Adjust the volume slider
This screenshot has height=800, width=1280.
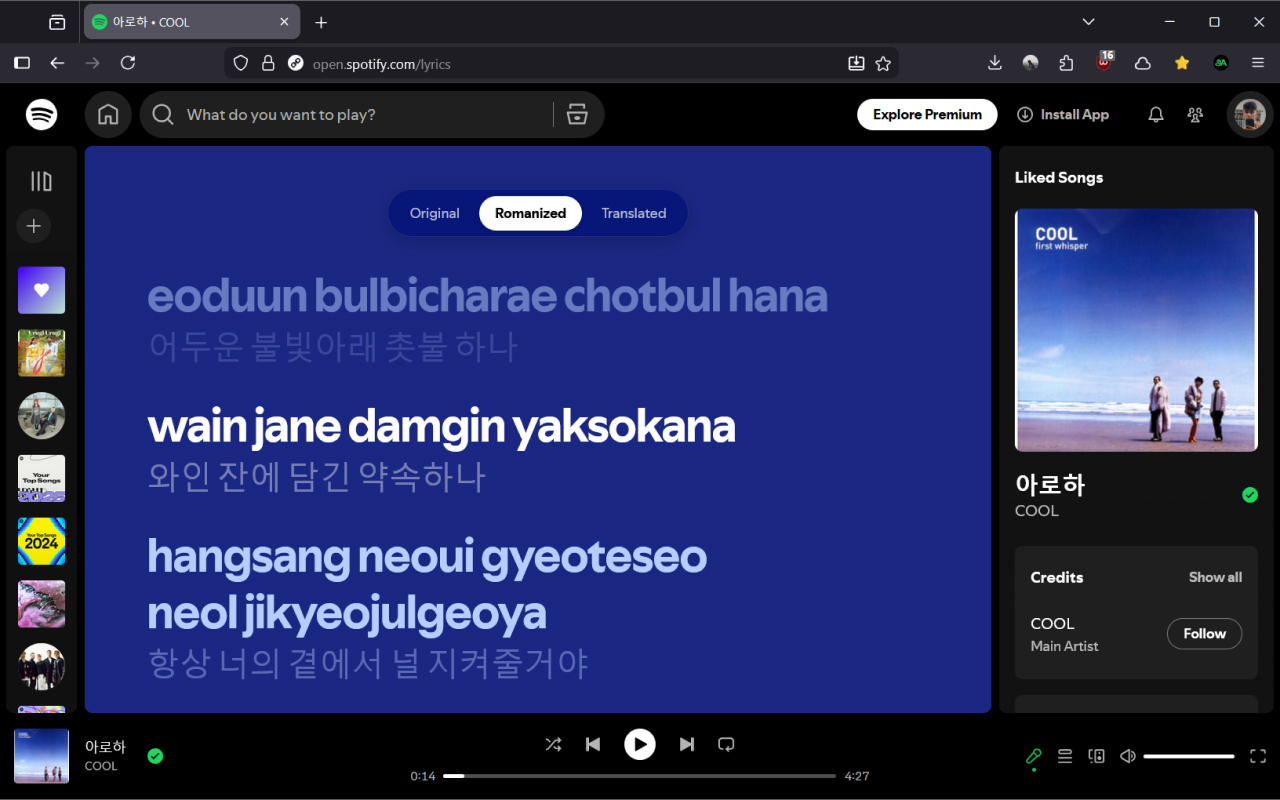(x=1189, y=757)
